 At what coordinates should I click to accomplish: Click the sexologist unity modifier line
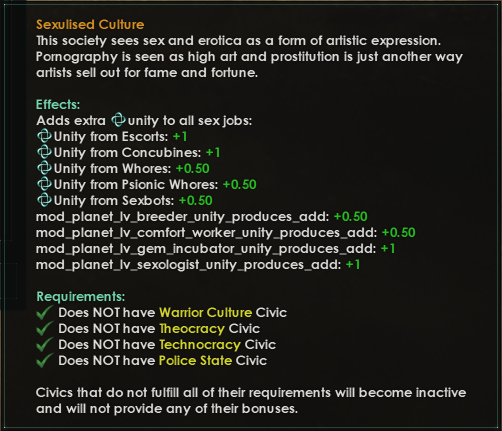point(198,265)
